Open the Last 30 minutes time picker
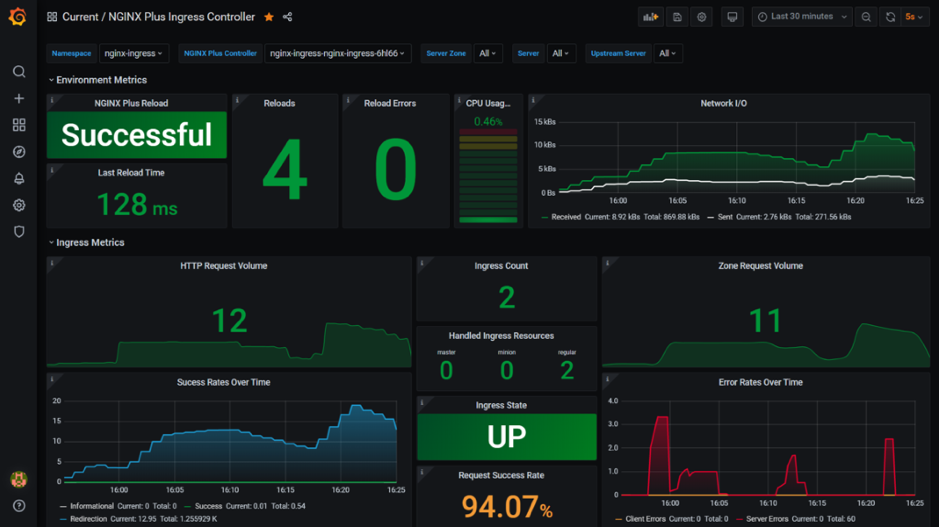 point(802,17)
